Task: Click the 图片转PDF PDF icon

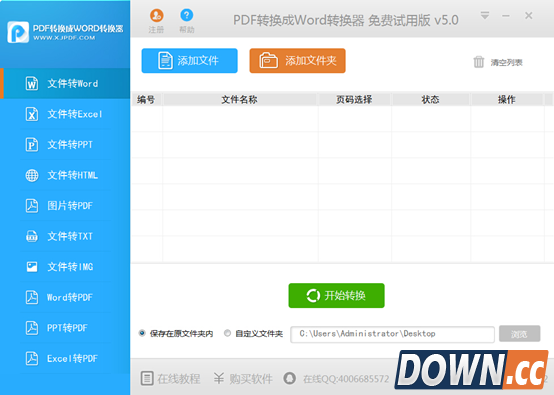Action: [32, 206]
